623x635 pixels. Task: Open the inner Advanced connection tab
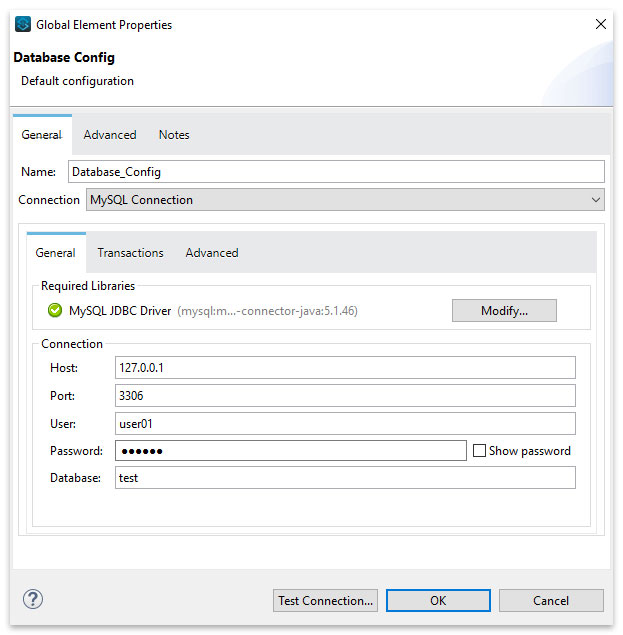click(212, 253)
